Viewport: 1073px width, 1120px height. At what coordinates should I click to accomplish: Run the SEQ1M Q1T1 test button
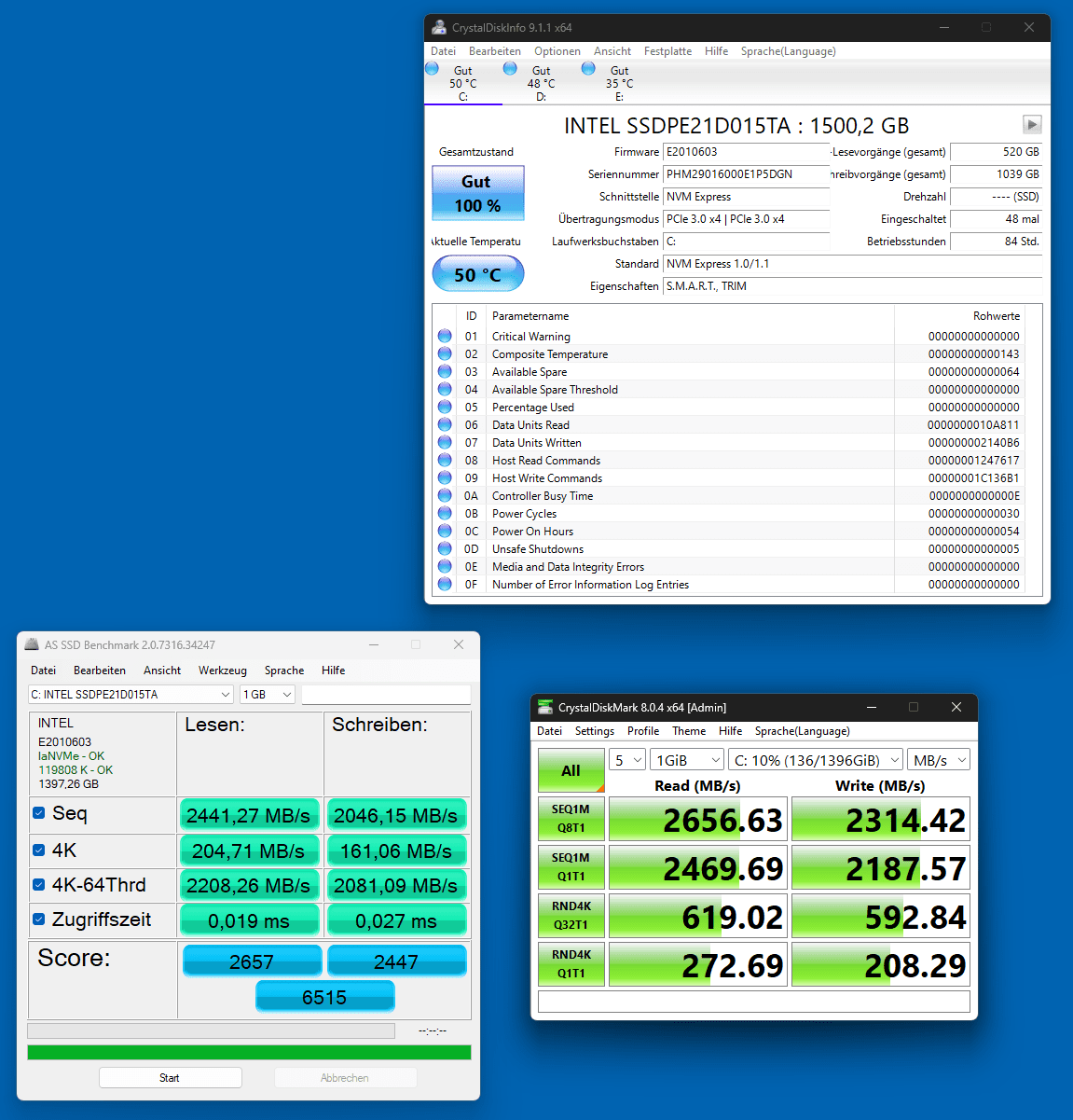[x=571, y=867]
